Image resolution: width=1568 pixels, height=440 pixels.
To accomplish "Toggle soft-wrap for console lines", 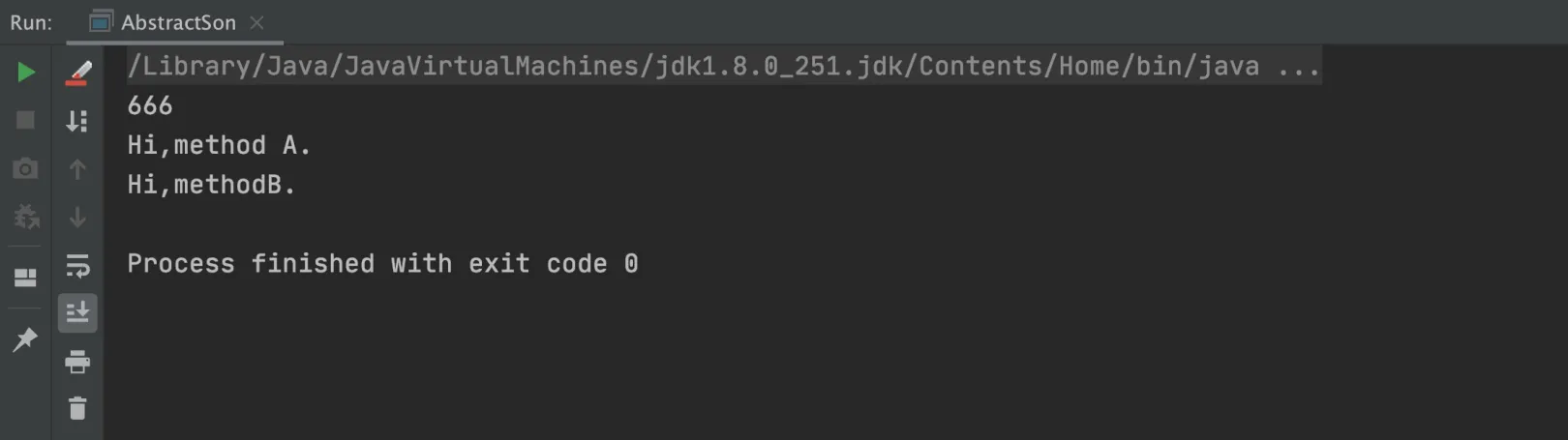I will tap(77, 265).
